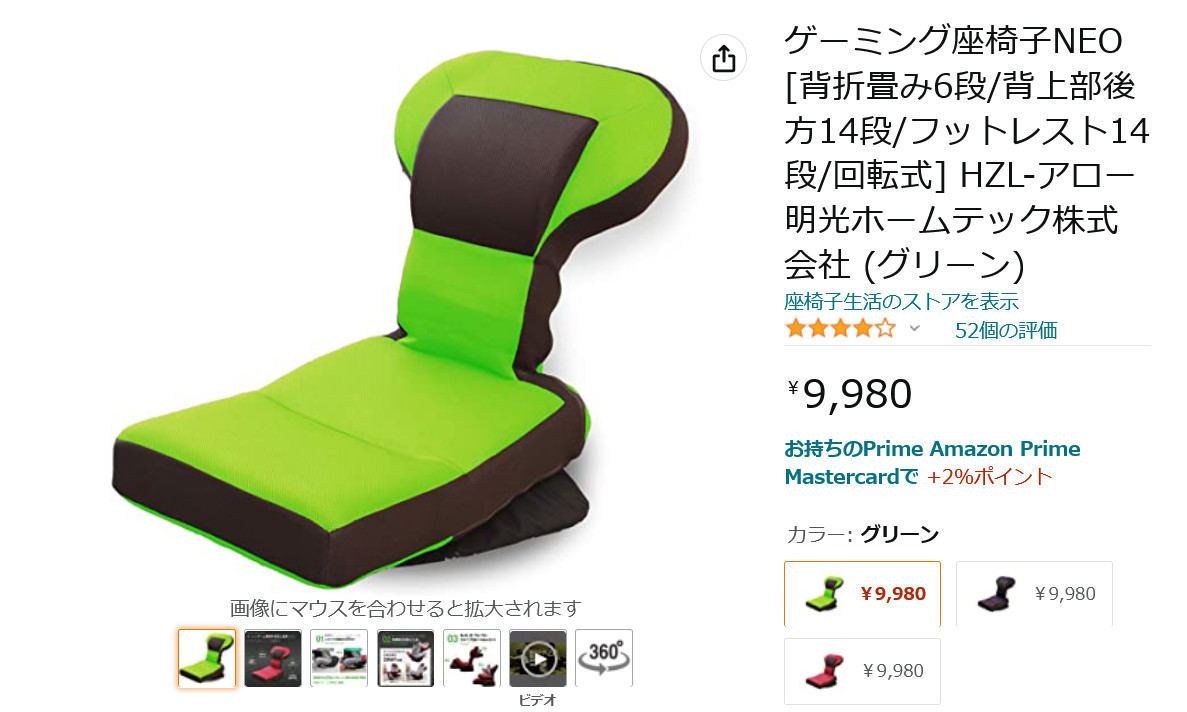View the red chair thumbnail image
Viewport: 1187px width, 712px height.
(x=273, y=658)
